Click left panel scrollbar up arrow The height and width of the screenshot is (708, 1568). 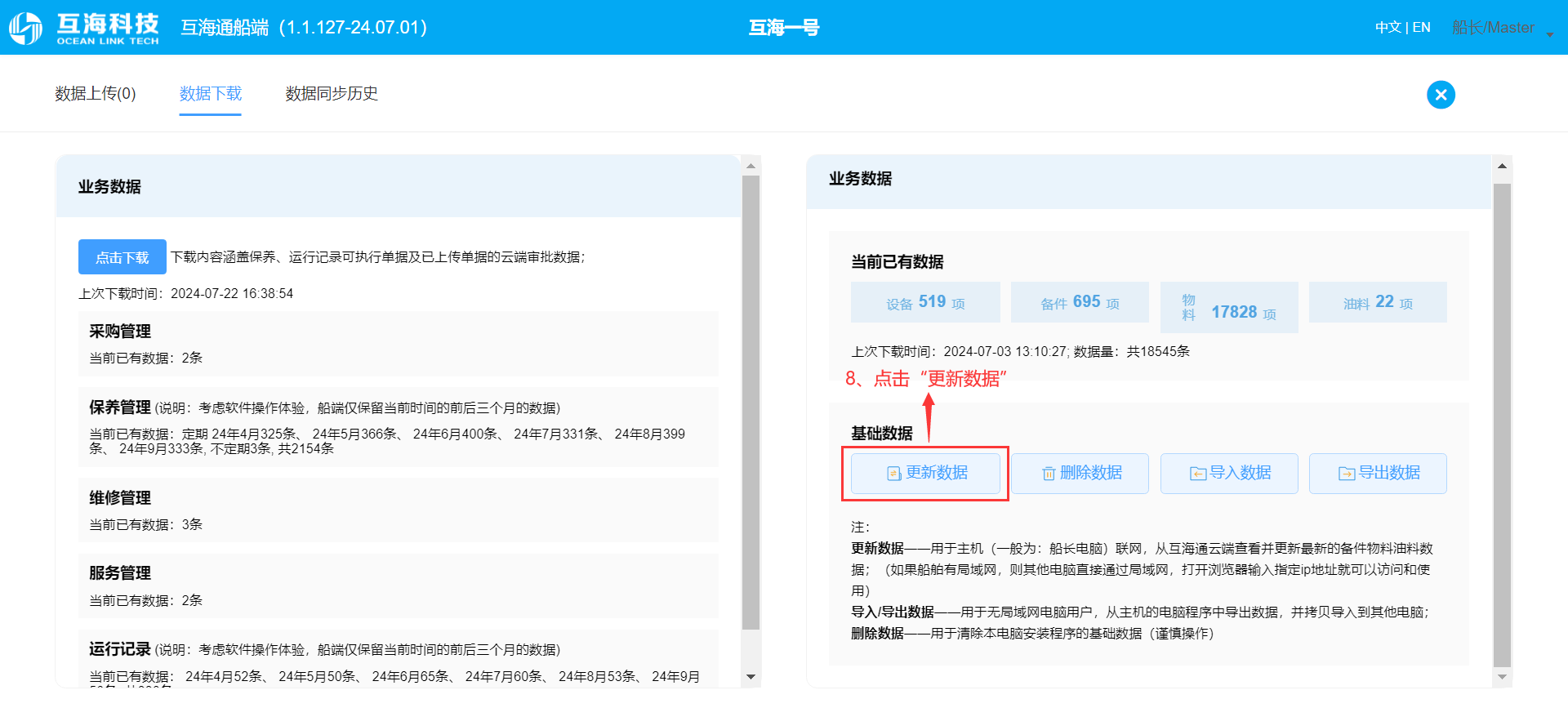[x=751, y=166]
